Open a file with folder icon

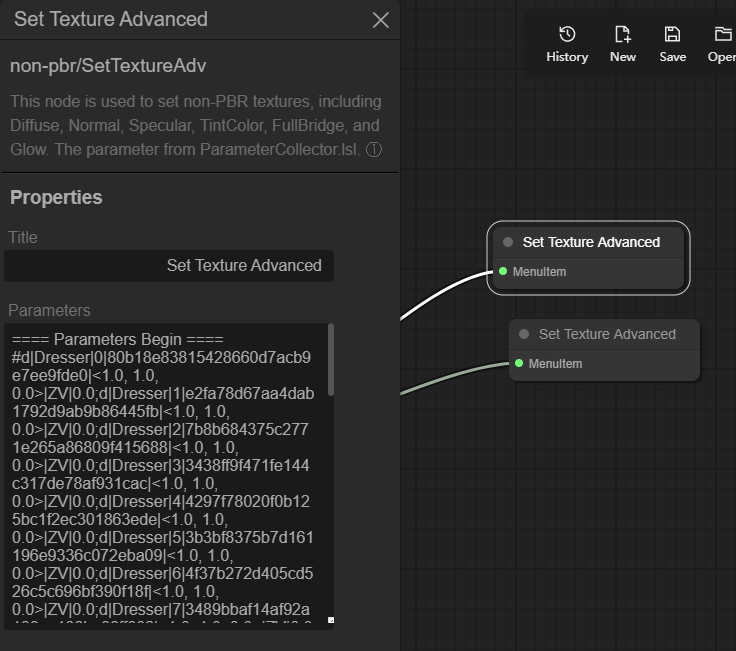(722, 44)
